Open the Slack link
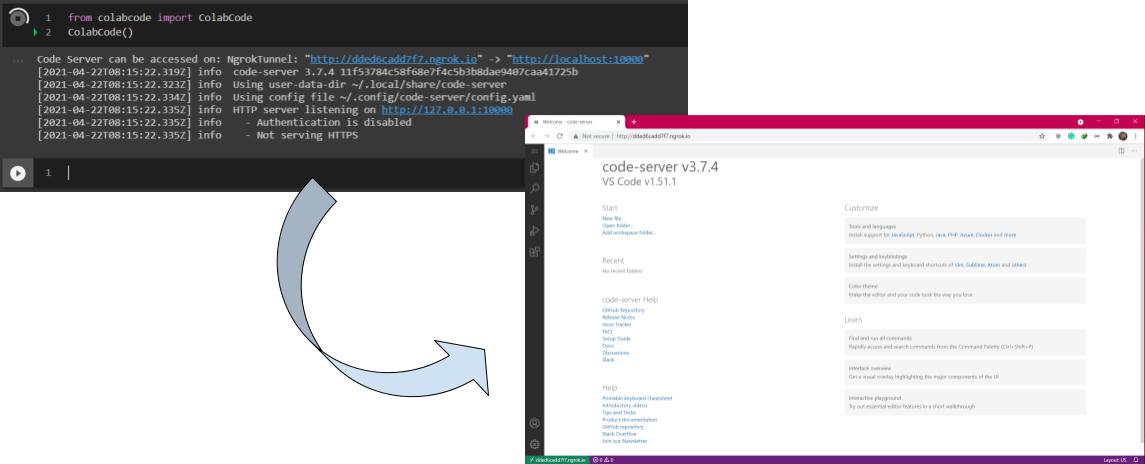This screenshot has height=464, width=1145. pos(608,360)
